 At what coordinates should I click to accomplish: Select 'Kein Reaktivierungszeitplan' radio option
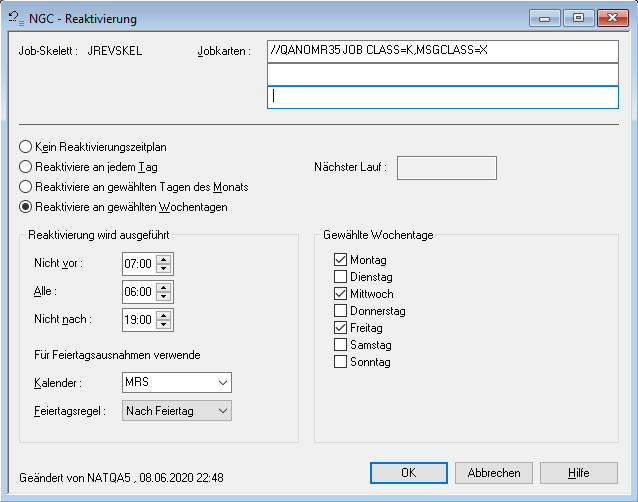[x=26, y=147]
